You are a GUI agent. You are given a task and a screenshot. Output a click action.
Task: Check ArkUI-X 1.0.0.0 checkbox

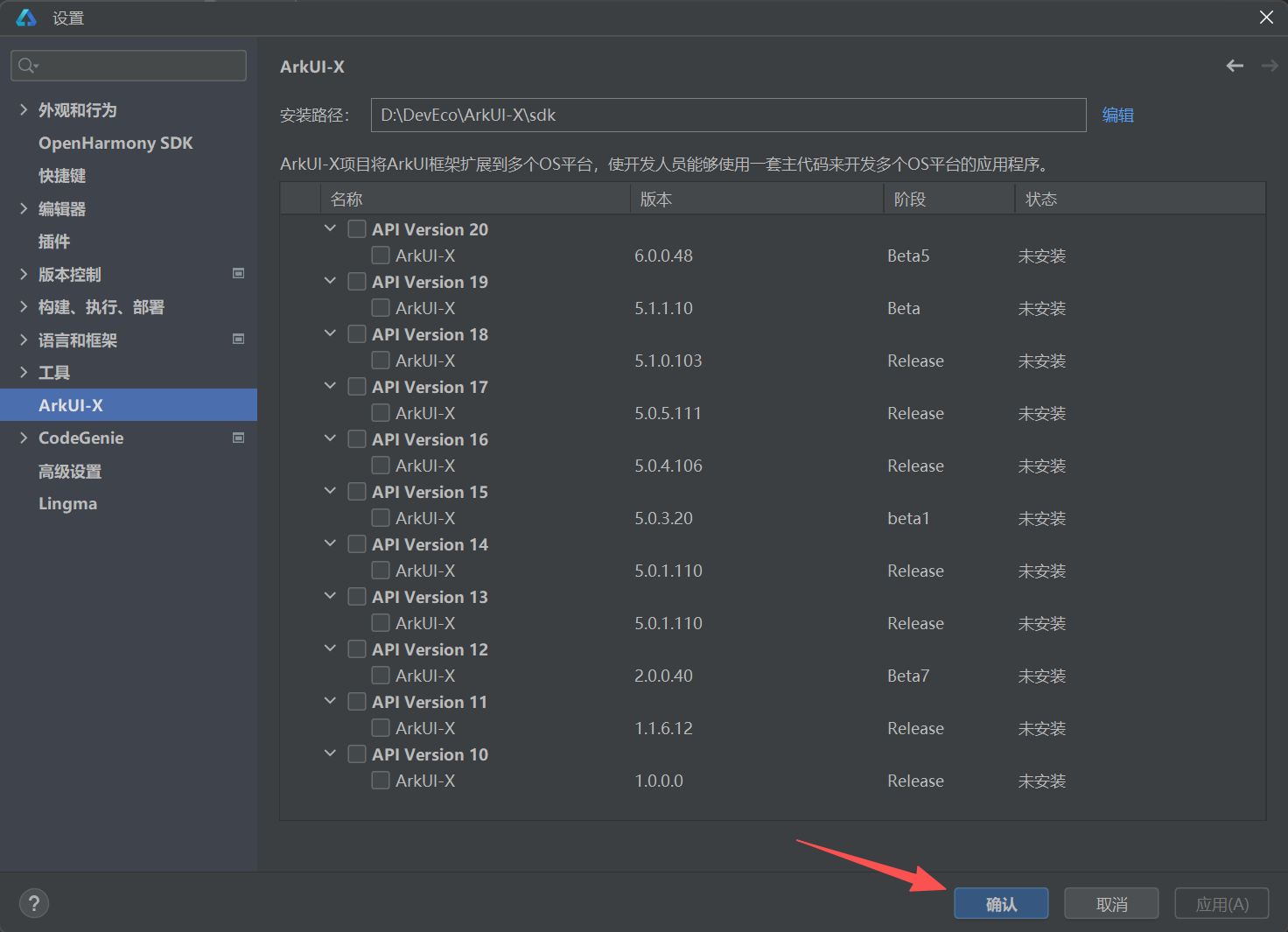(381, 781)
